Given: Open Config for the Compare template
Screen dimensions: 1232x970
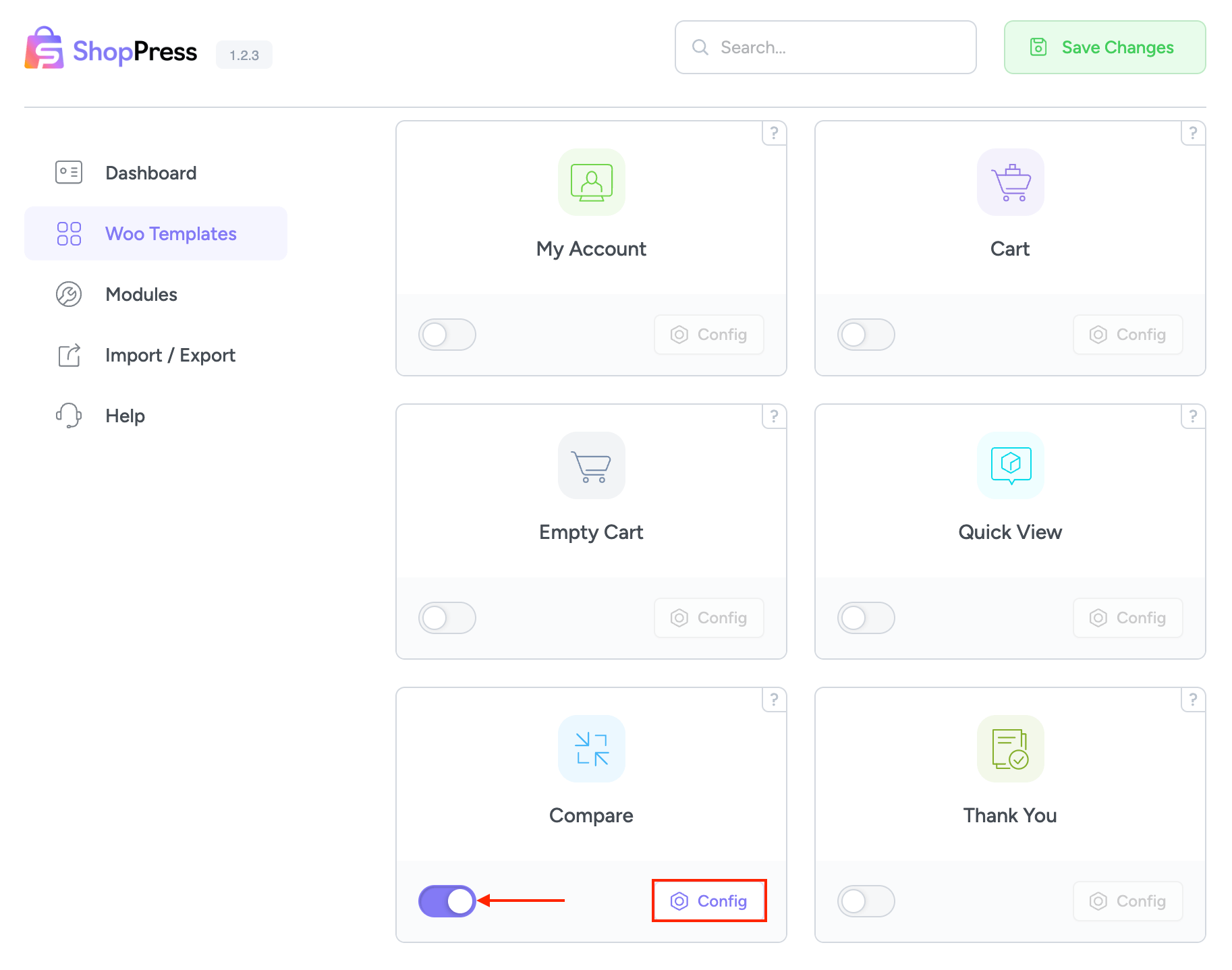Looking at the screenshot, I should (708, 901).
